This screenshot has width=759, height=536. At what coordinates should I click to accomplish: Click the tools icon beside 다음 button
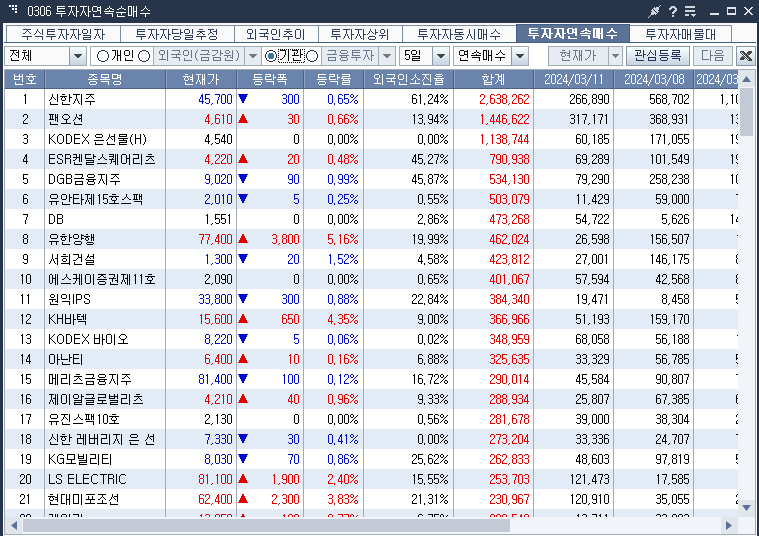(x=745, y=56)
